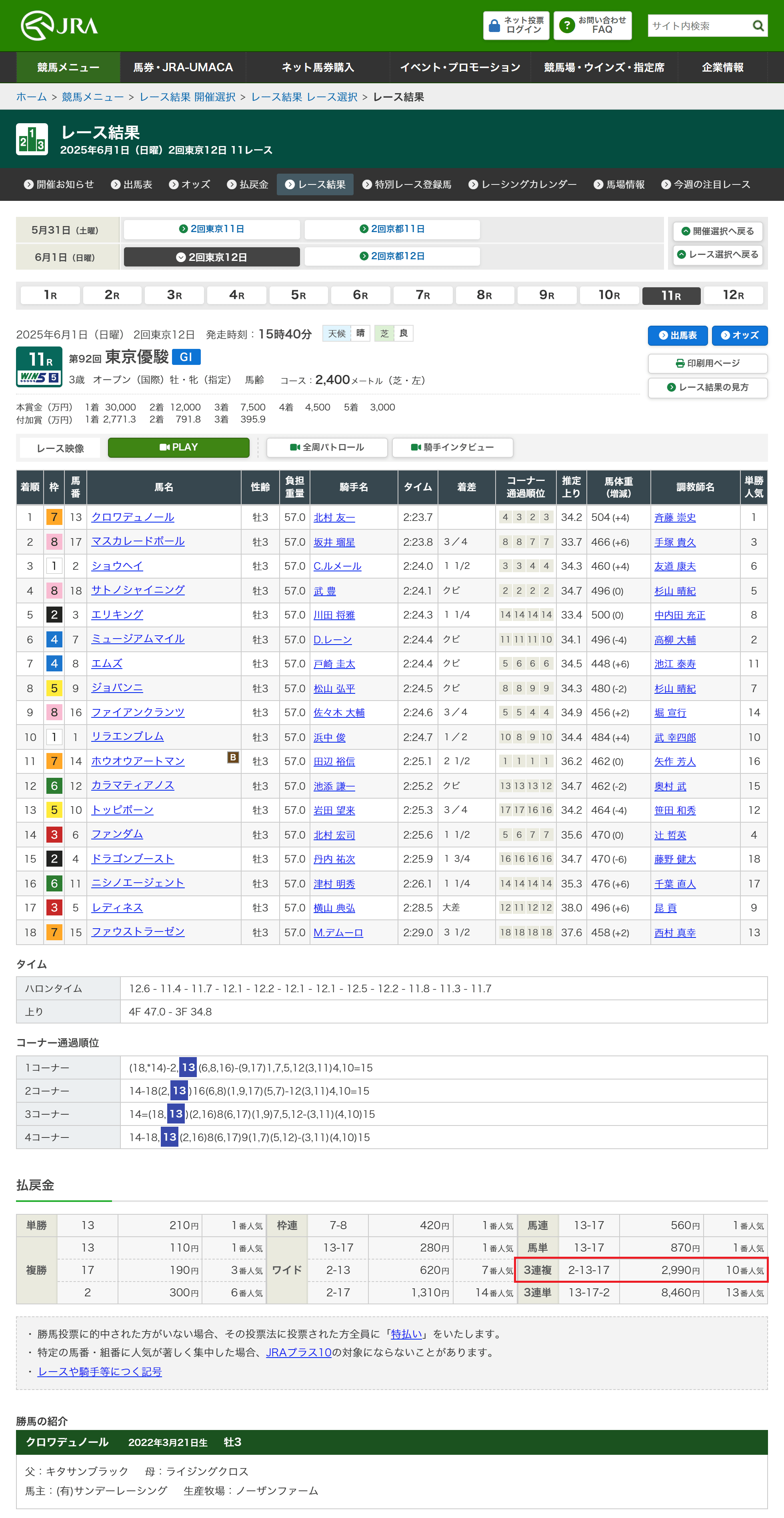
Task: Open horse ミュージアムマイル link
Action: point(138,639)
